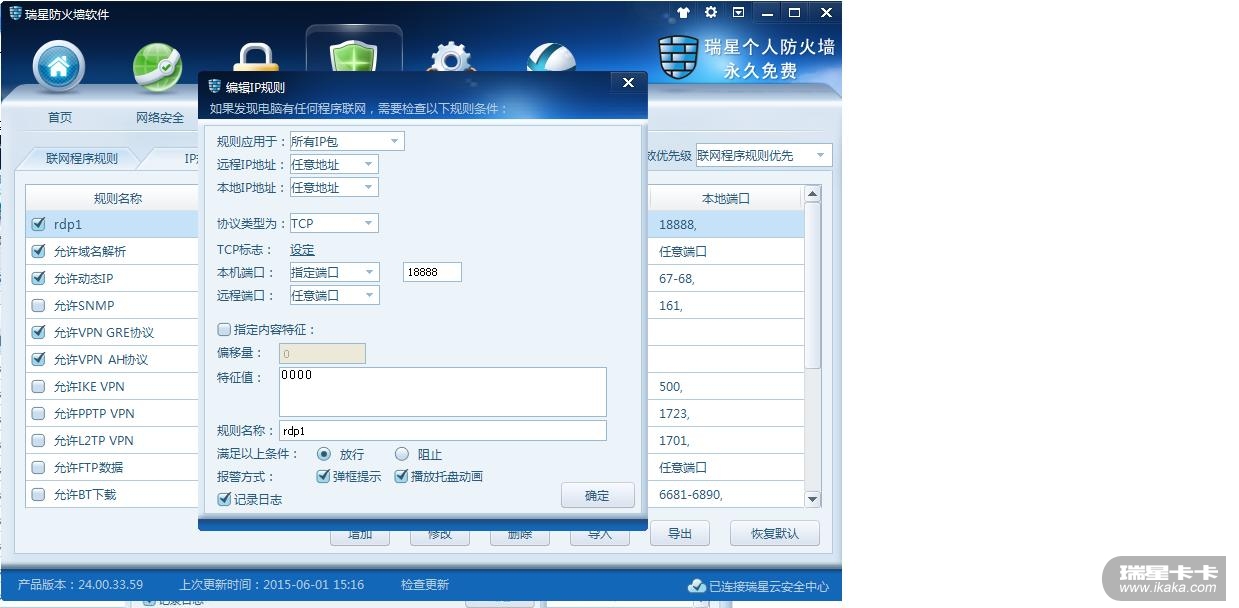Open the 联网程序规则优先 priority dropdown
Image resolution: width=1239 pixels, height=608 pixels.
click(x=764, y=155)
